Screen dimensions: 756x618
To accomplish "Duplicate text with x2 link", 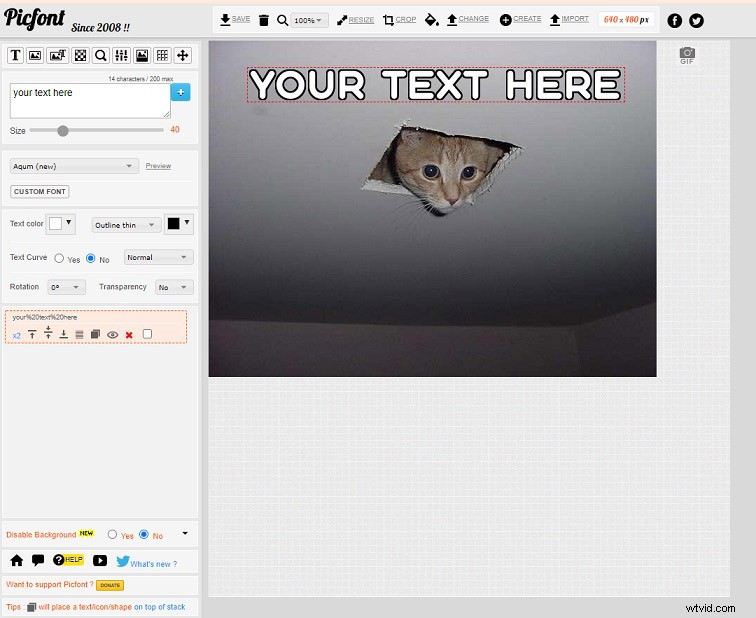I will pos(16,336).
